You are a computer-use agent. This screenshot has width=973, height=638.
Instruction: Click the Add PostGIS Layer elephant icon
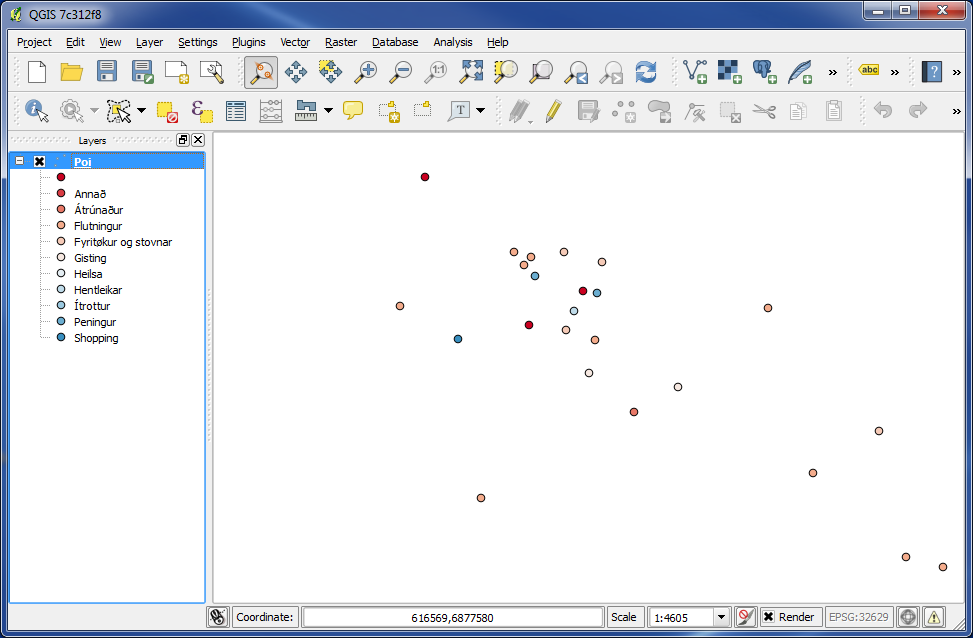[x=764, y=72]
